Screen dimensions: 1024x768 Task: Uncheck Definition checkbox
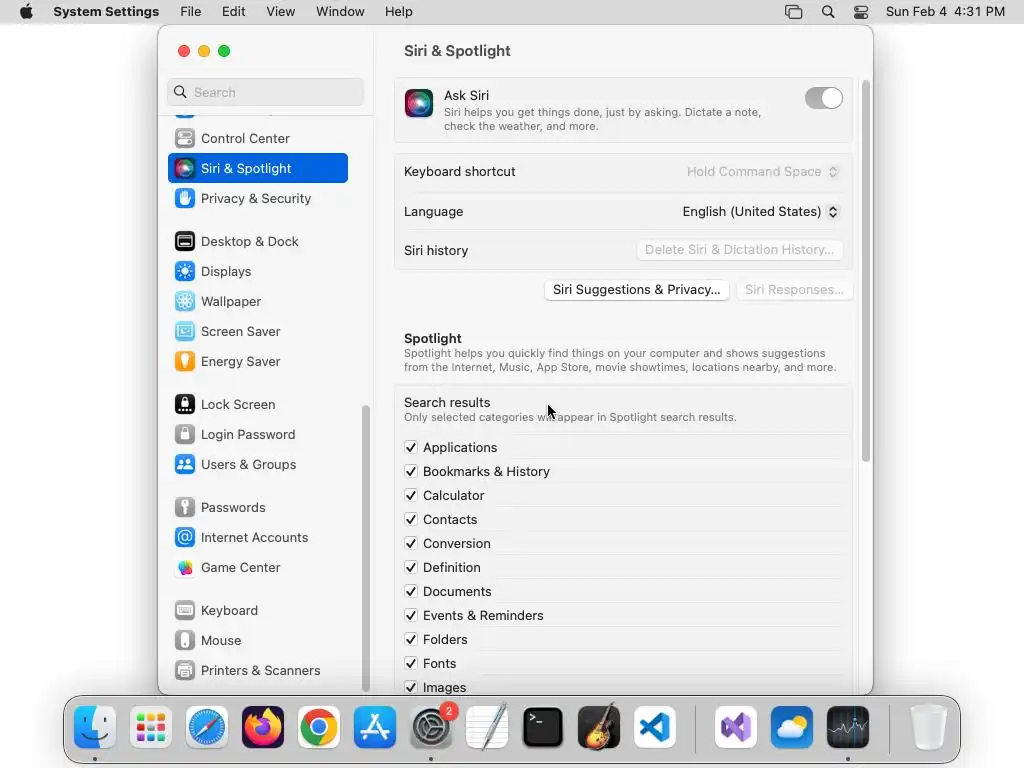pyautogui.click(x=411, y=567)
